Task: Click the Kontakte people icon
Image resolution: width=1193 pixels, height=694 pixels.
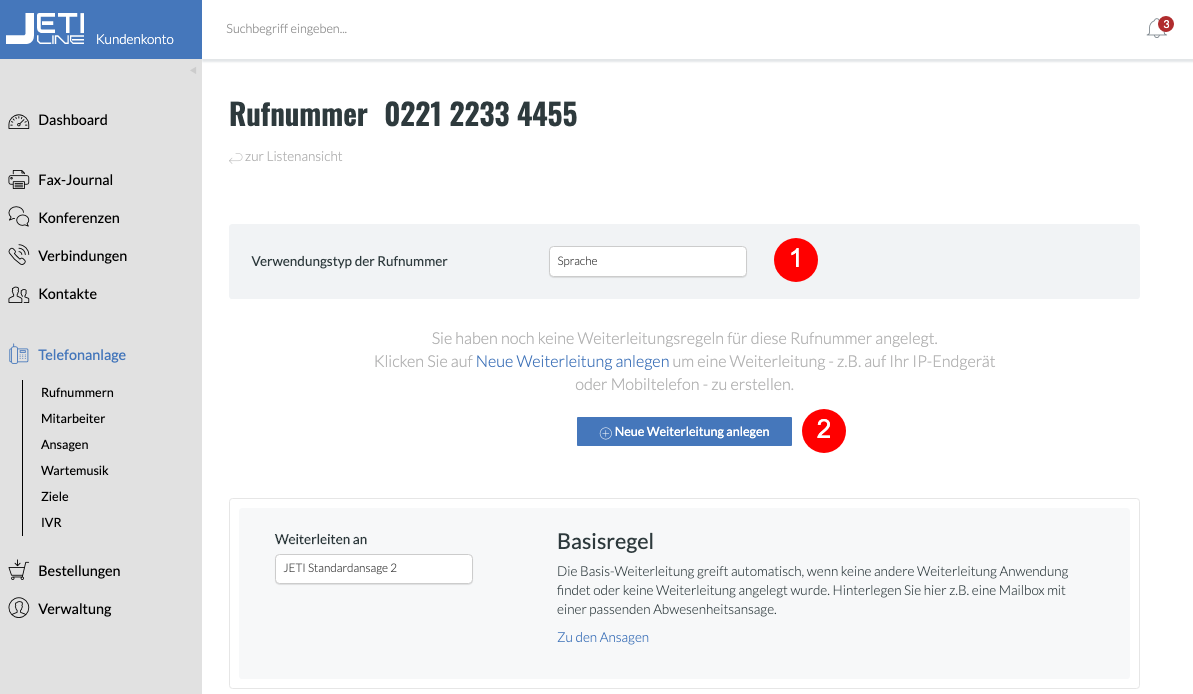Action: pyautogui.click(x=18, y=294)
